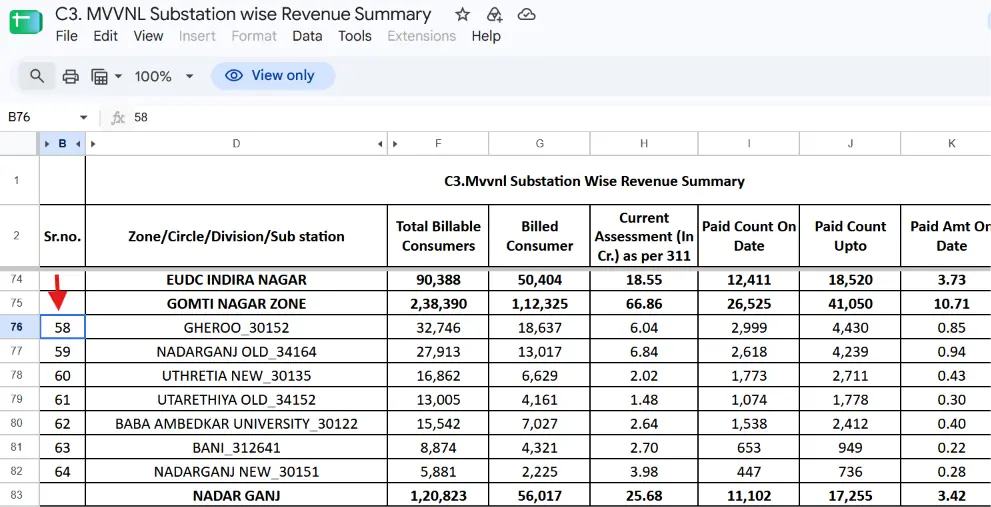This screenshot has height=507, width=991.
Task: Open the Edit menu
Action: [x=106, y=36]
